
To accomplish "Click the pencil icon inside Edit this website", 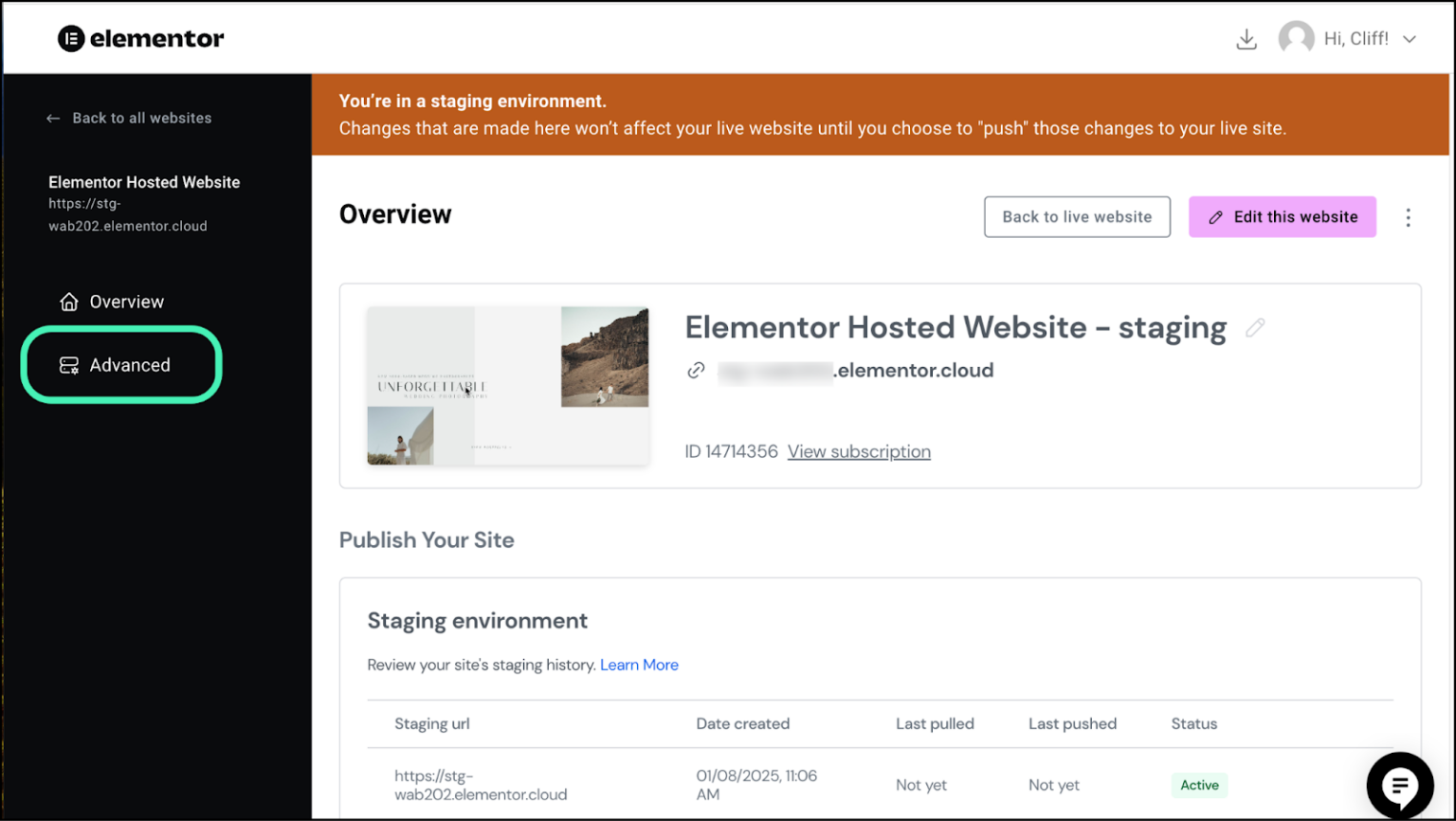I will point(1216,217).
